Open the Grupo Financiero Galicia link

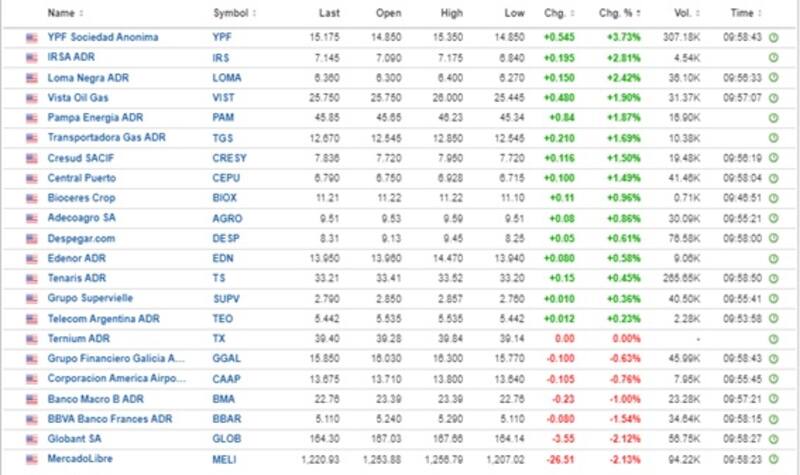click(x=116, y=359)
